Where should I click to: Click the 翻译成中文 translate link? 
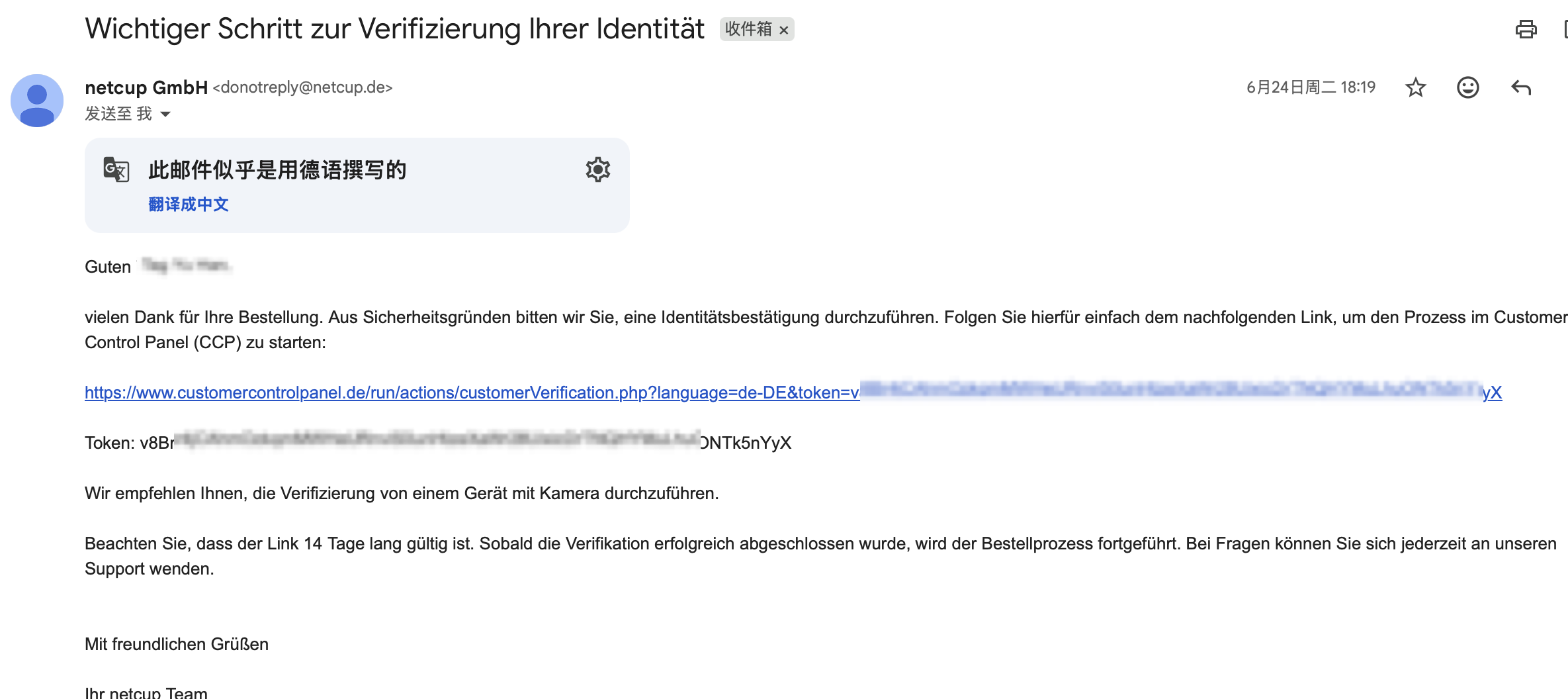(x=189, y=205)
